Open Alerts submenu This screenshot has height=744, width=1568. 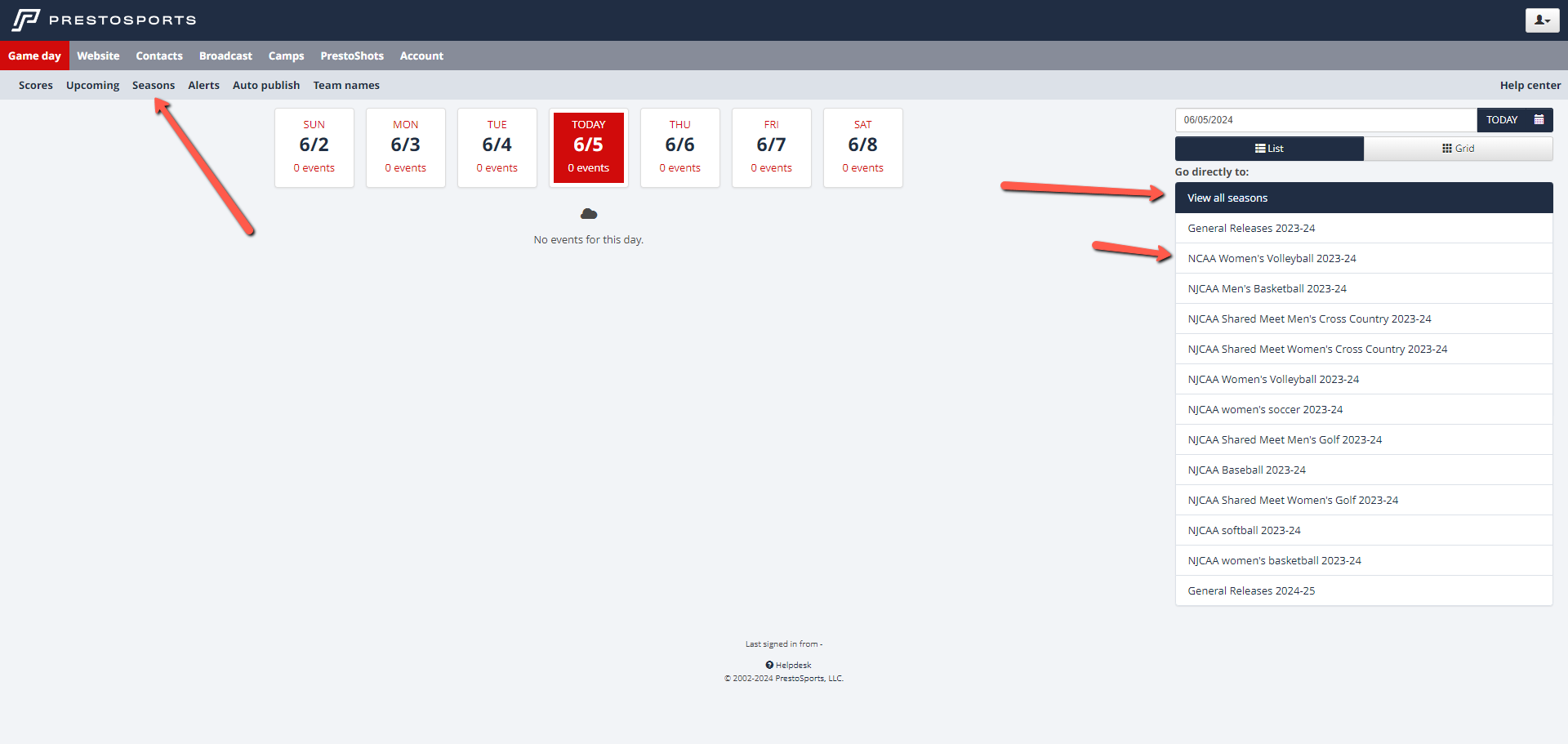[x=203, y=85]
